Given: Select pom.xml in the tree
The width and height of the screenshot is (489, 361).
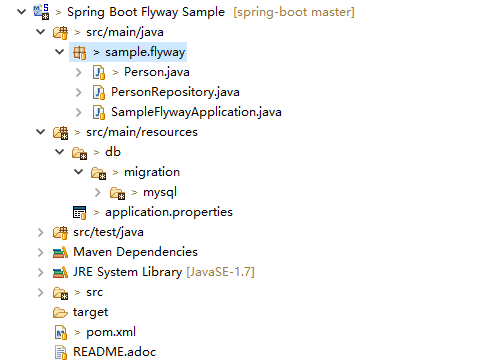Looking at the screenshot, I should 111,332.
